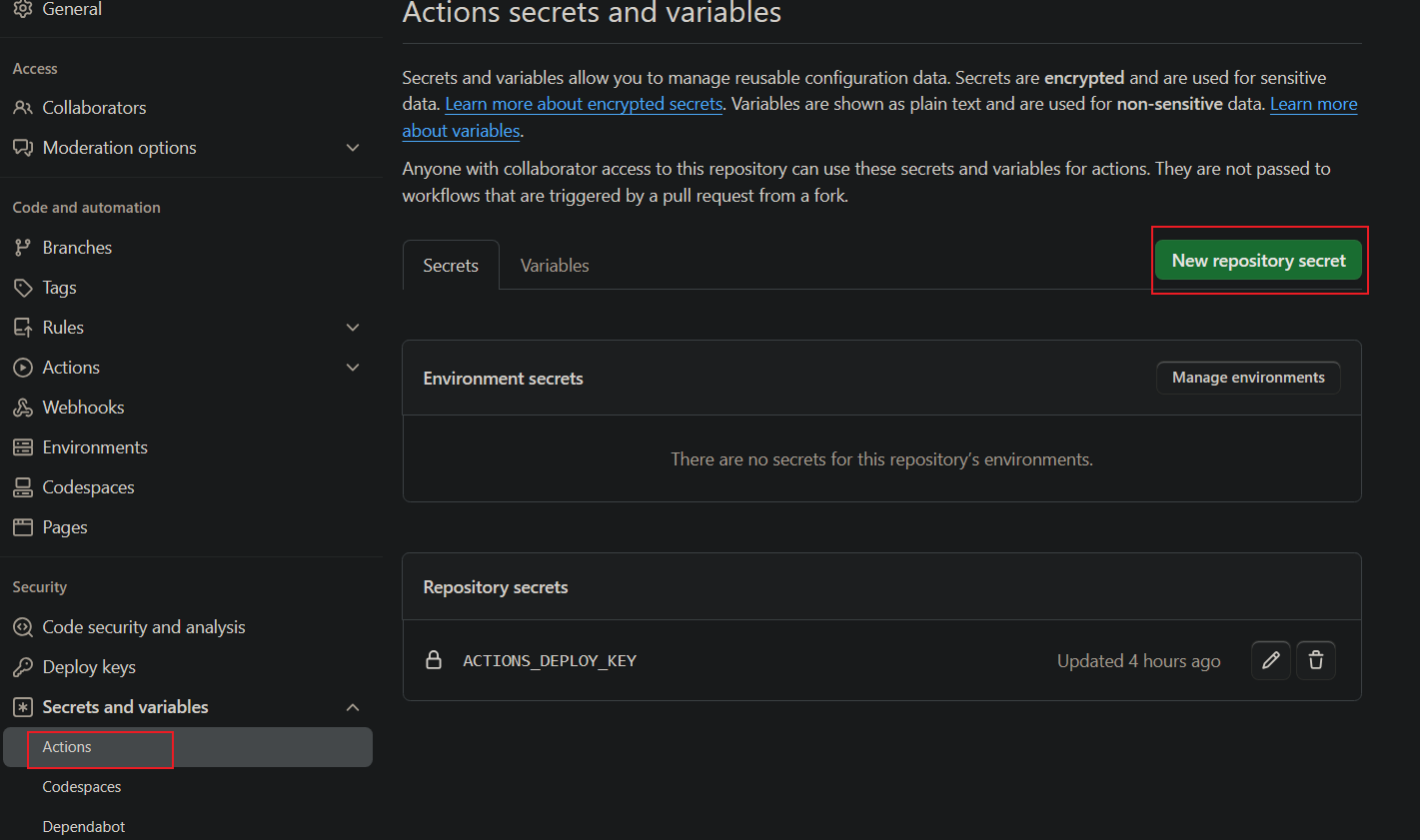Select the Branches icon in sidebar
The height and width of the screenshot is (840, 1420).
[x=23, y=247]
